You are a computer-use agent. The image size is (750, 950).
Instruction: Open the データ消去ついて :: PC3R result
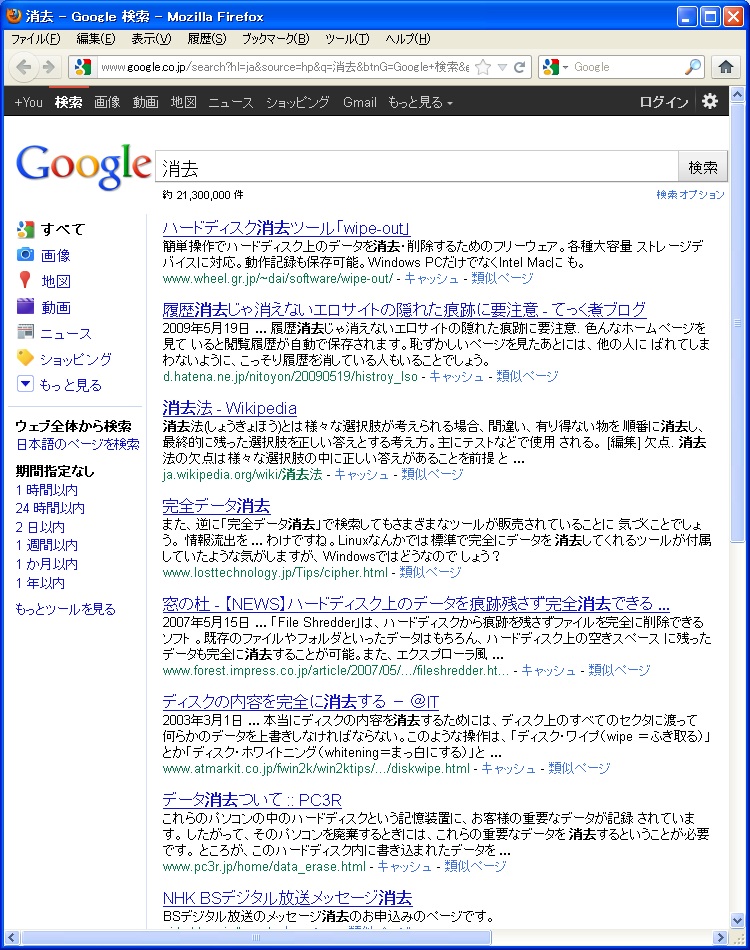point(252,800)
